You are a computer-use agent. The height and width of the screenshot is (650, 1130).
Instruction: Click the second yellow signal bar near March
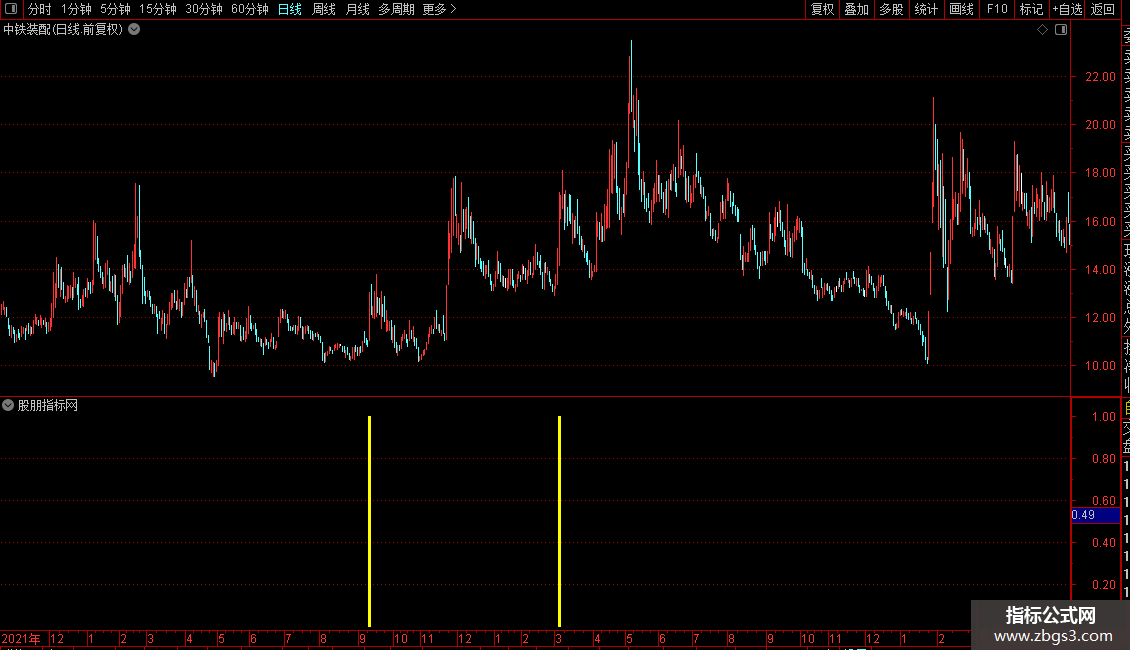[x=559, y=521]
